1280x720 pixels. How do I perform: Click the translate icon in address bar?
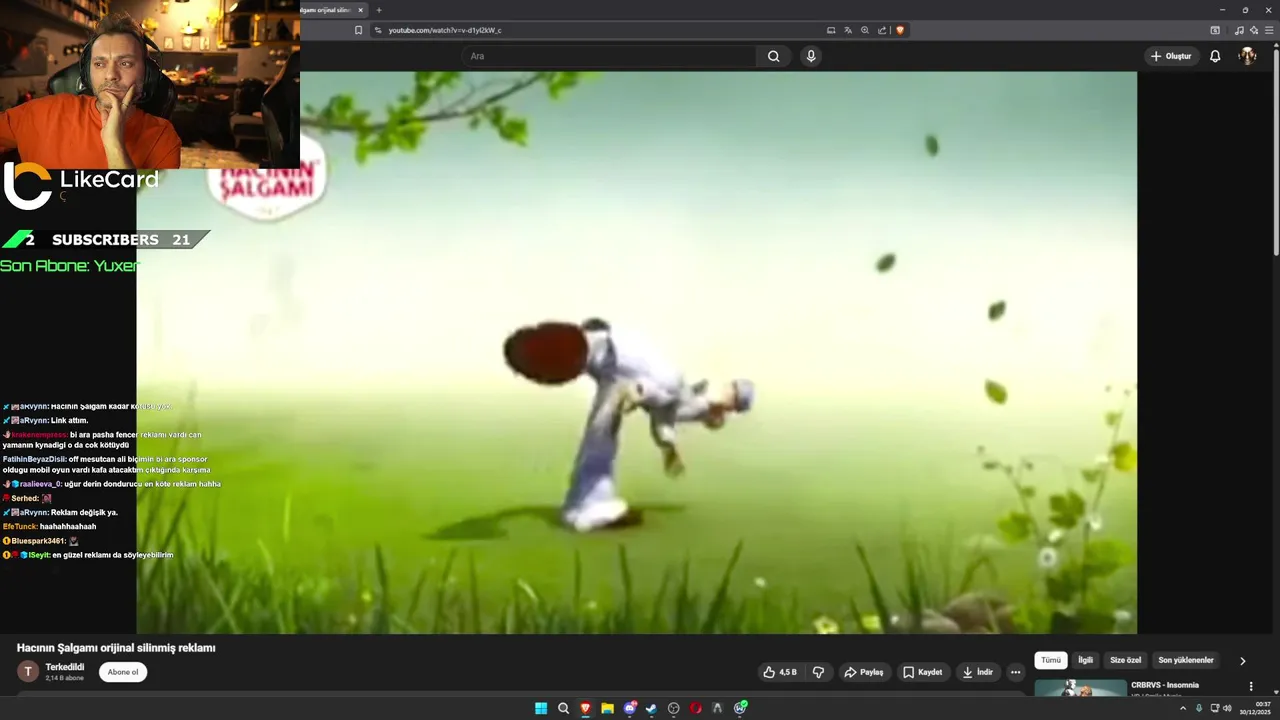[x=848, y=30]
